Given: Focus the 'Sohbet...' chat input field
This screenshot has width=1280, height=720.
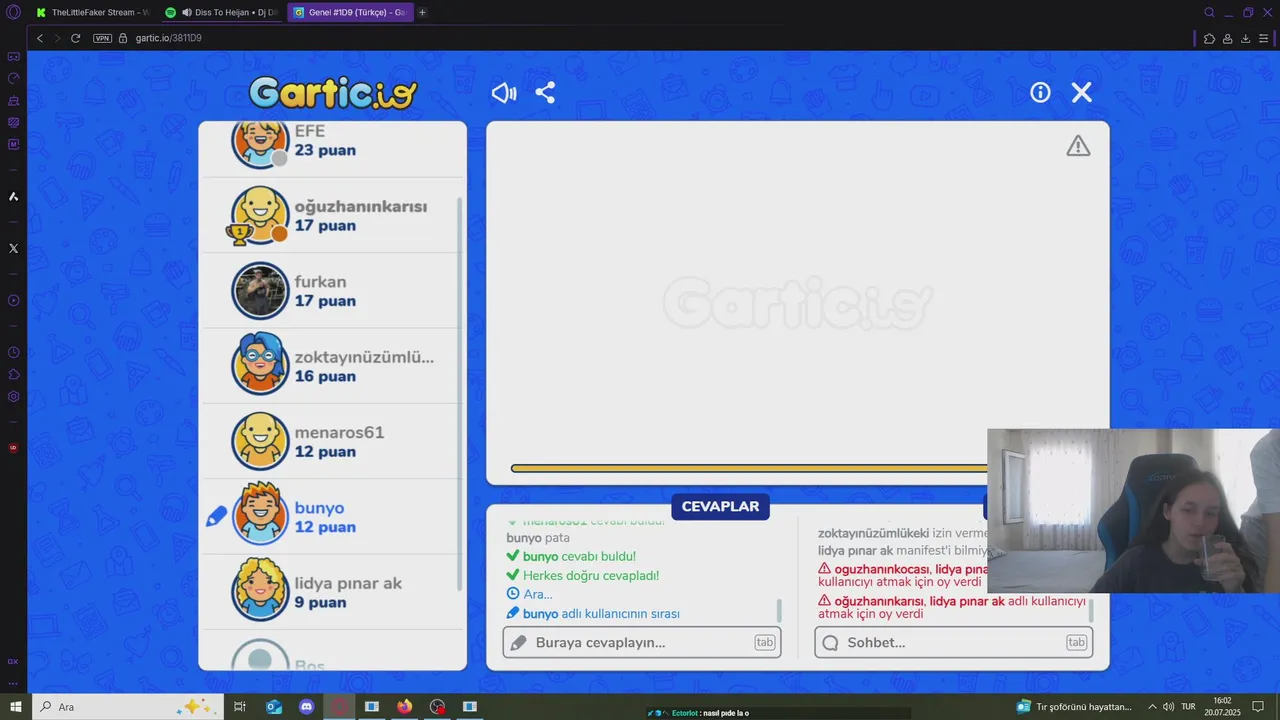Looking at the screenshot, I should click(x=954, y=642).
